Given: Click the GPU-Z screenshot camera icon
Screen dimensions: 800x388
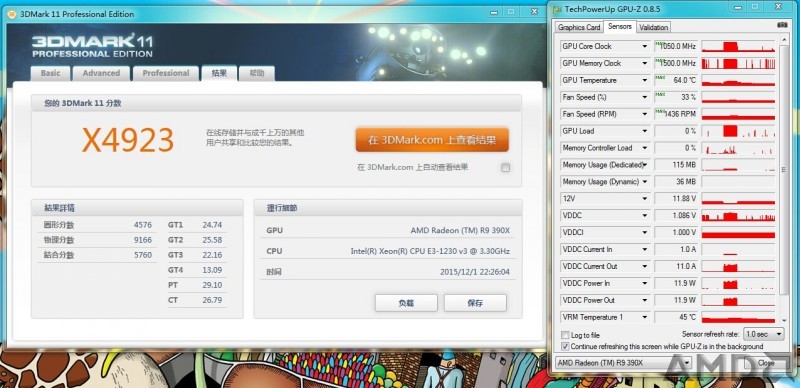Looking at the screenshot, I should [x=781, y=25].
